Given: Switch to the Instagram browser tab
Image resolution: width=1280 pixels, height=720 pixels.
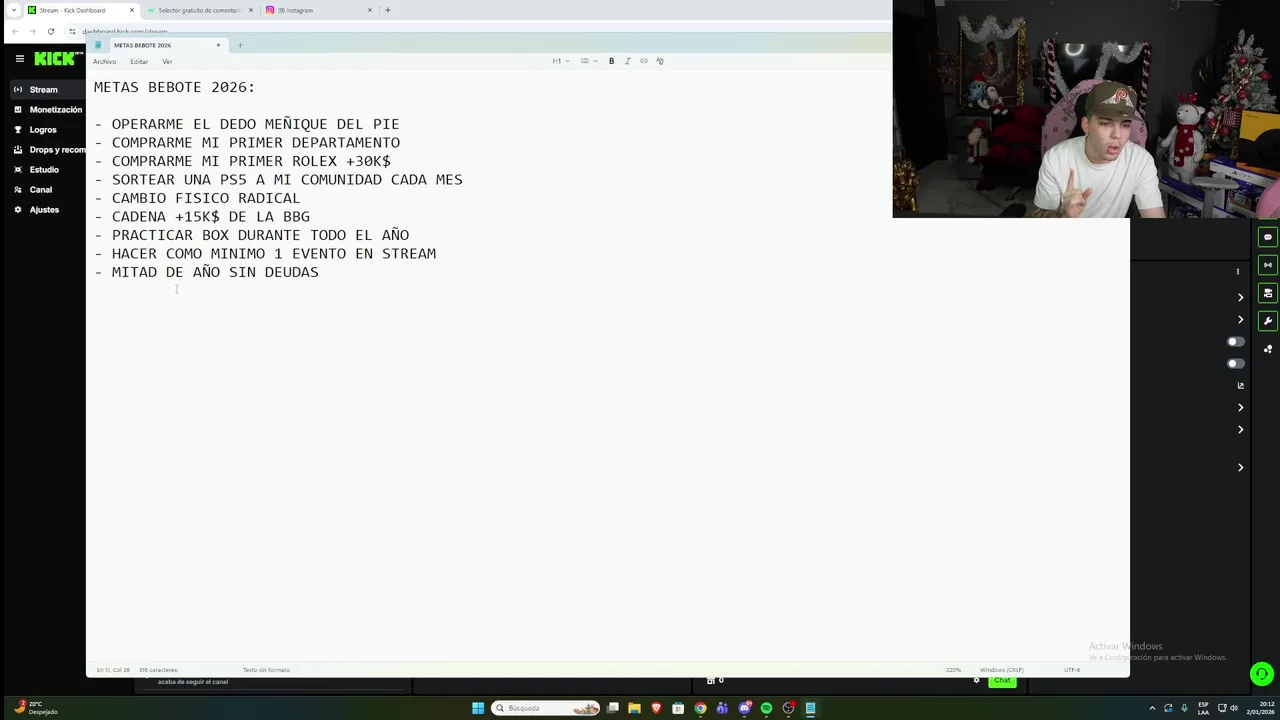Looking at the screenshot, I should point(318,10).
